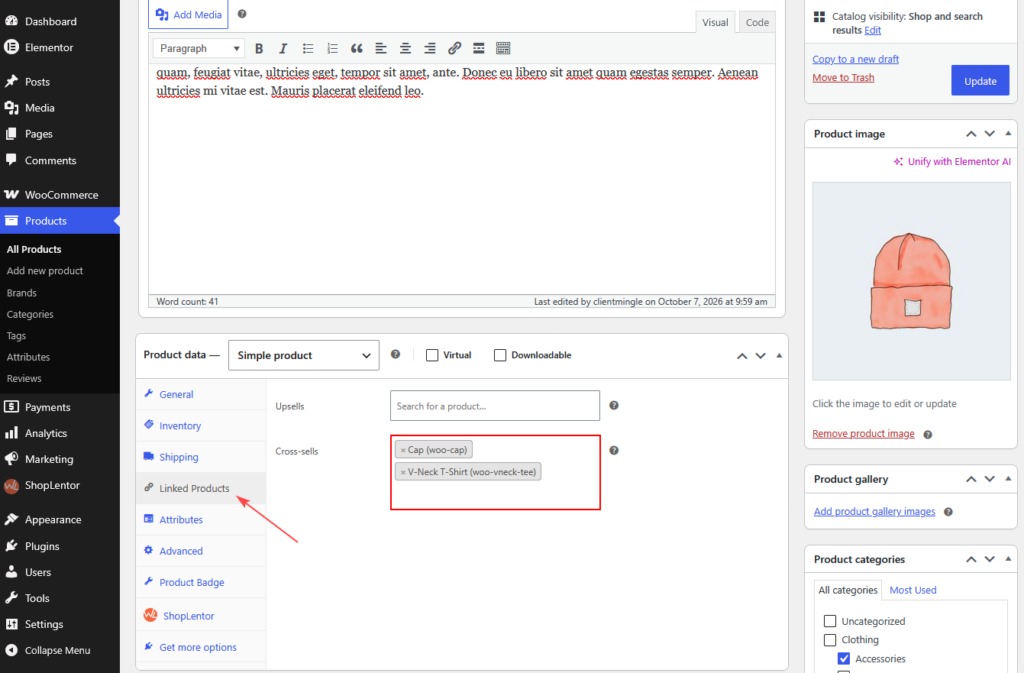The height and width of the screenshot is (673, 1024).
Task: Click the beanie product image thumbnail
Action: tap(911, 281)
